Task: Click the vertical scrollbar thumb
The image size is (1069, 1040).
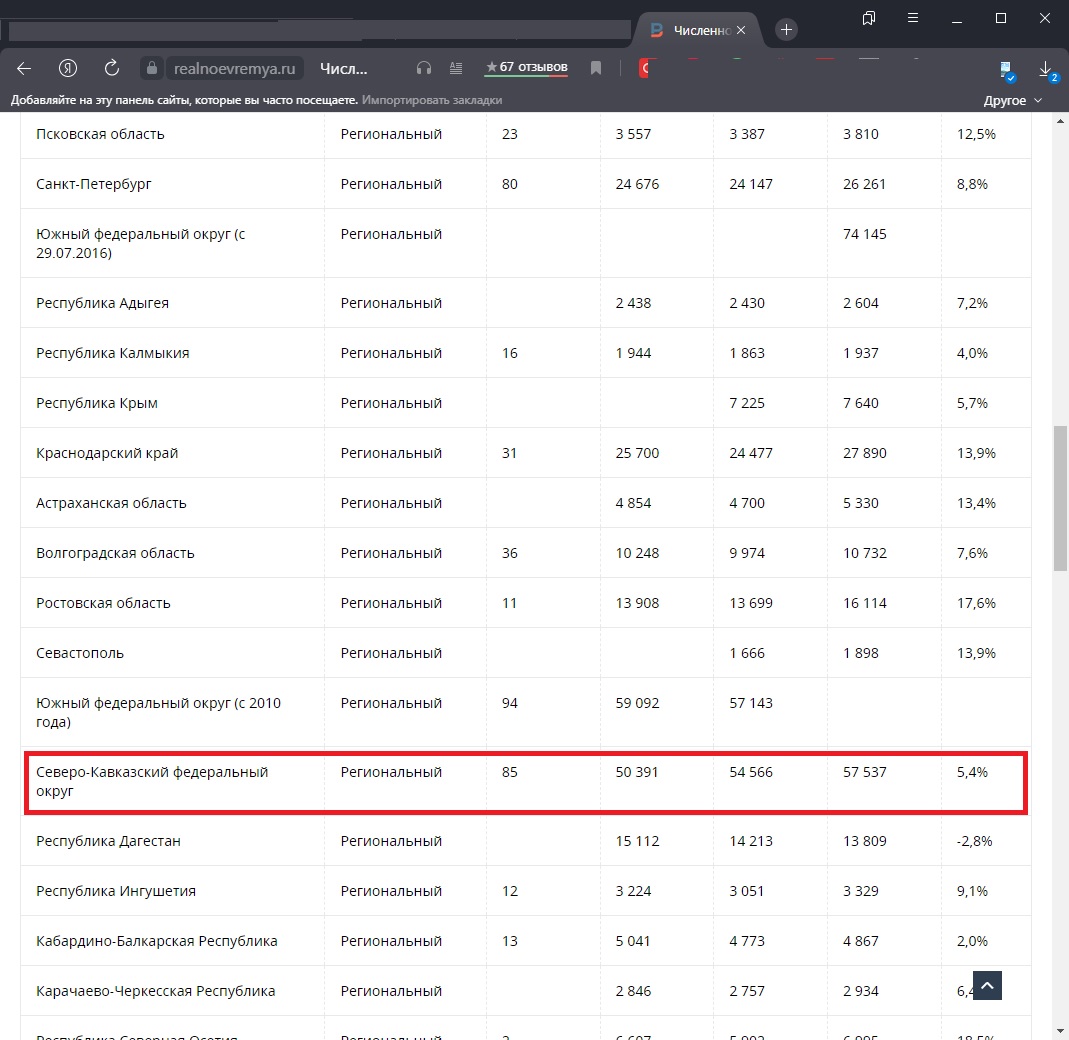Action: pyautogui.click(x=1060, y=499)
